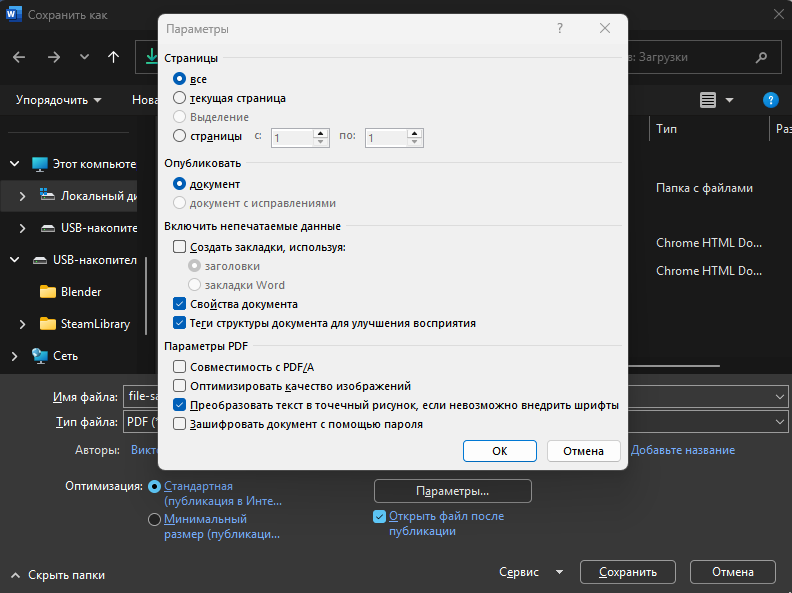
Task: Uncheck 'Теги структуры документа' checkbox
Action: point(179,323)
